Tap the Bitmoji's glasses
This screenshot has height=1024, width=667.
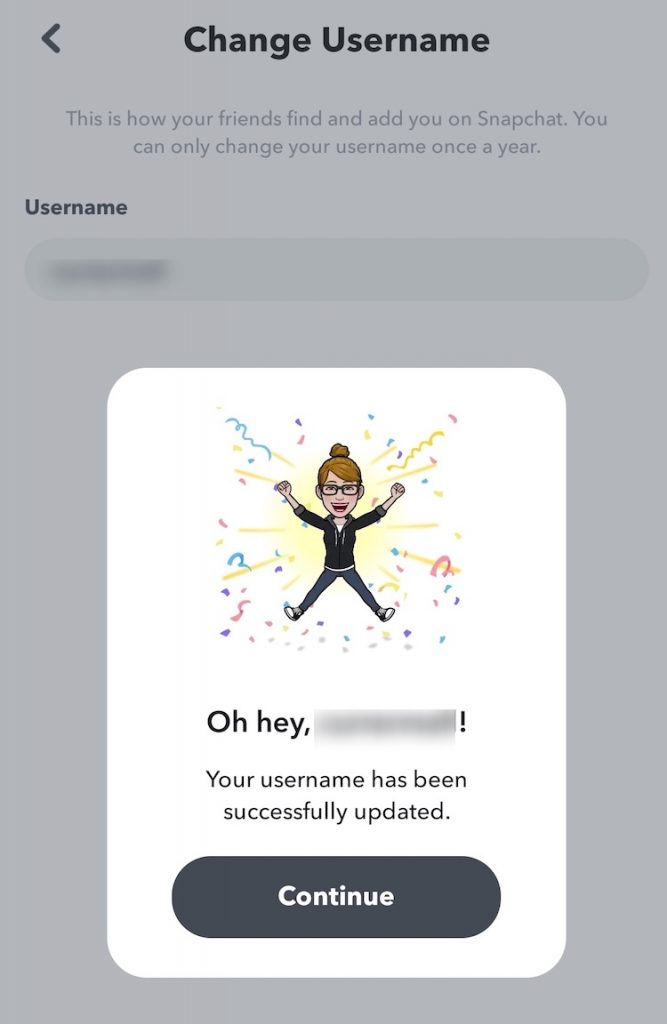pos(340,489)
